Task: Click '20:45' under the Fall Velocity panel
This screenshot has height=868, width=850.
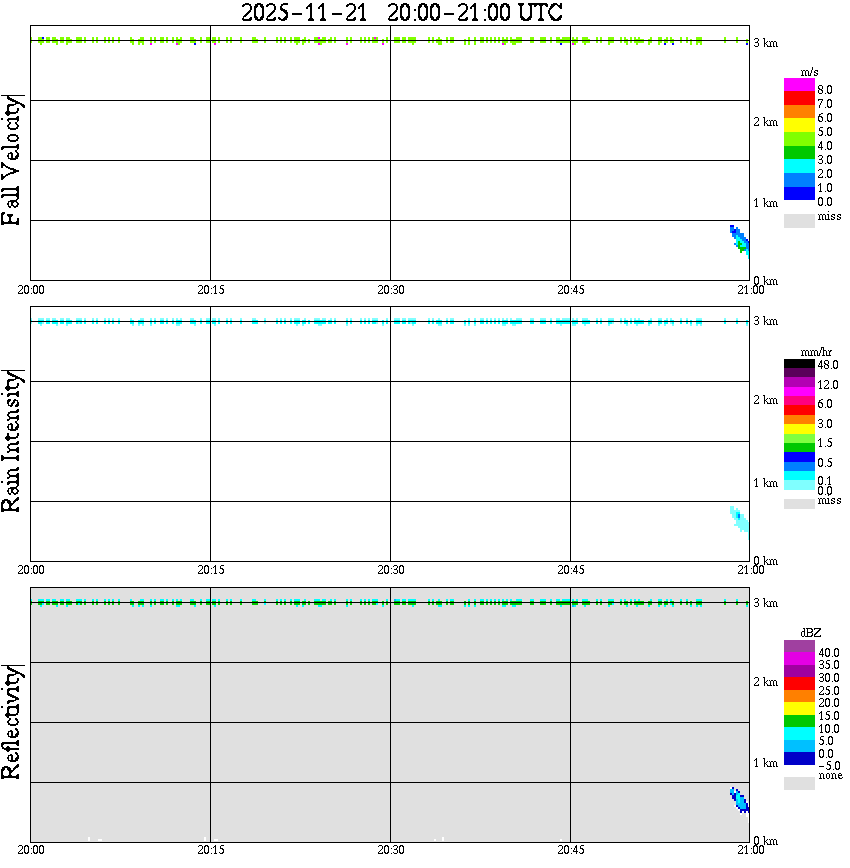Action: click(x=570, y=290)
